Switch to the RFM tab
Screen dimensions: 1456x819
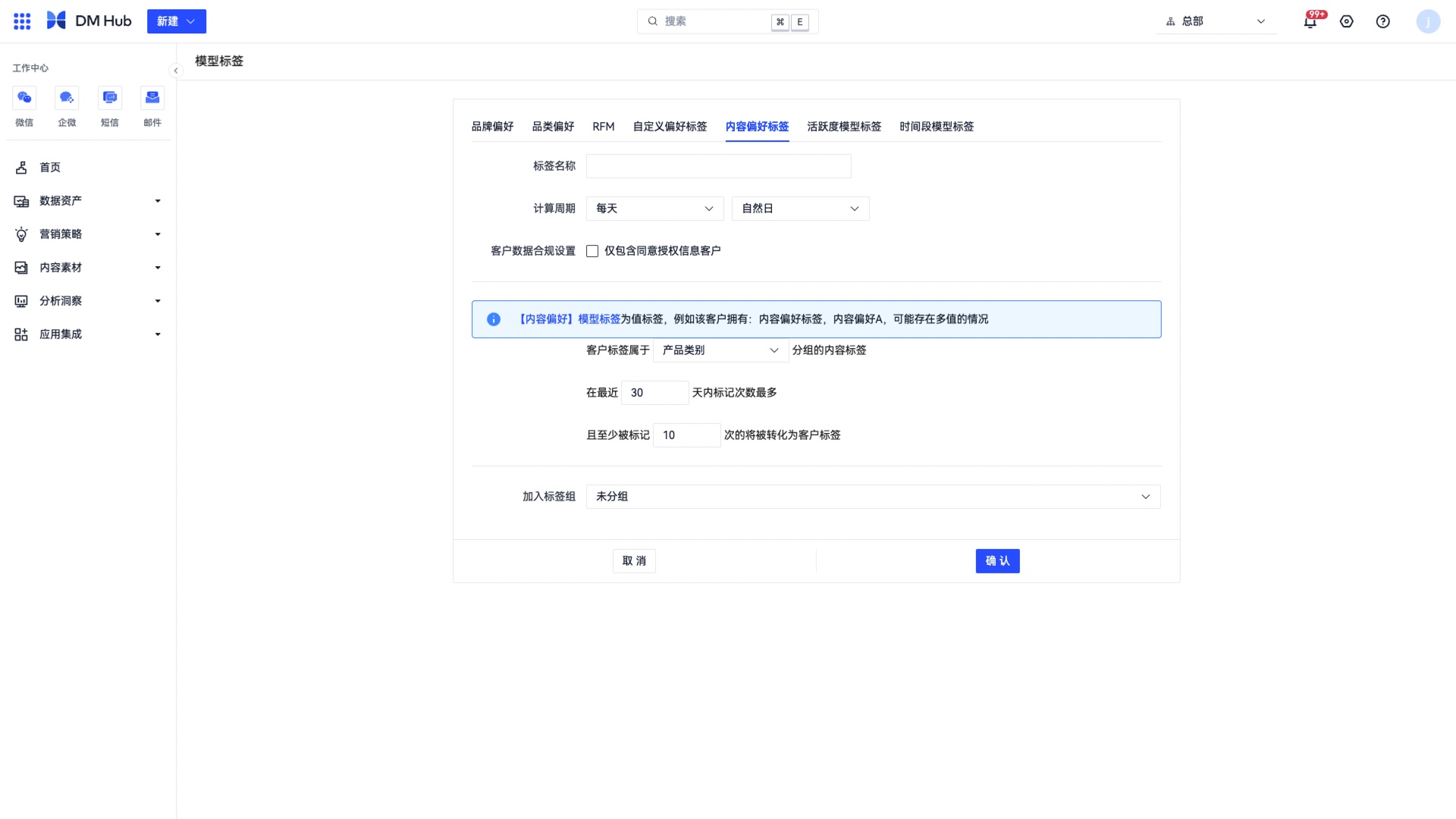604,127
